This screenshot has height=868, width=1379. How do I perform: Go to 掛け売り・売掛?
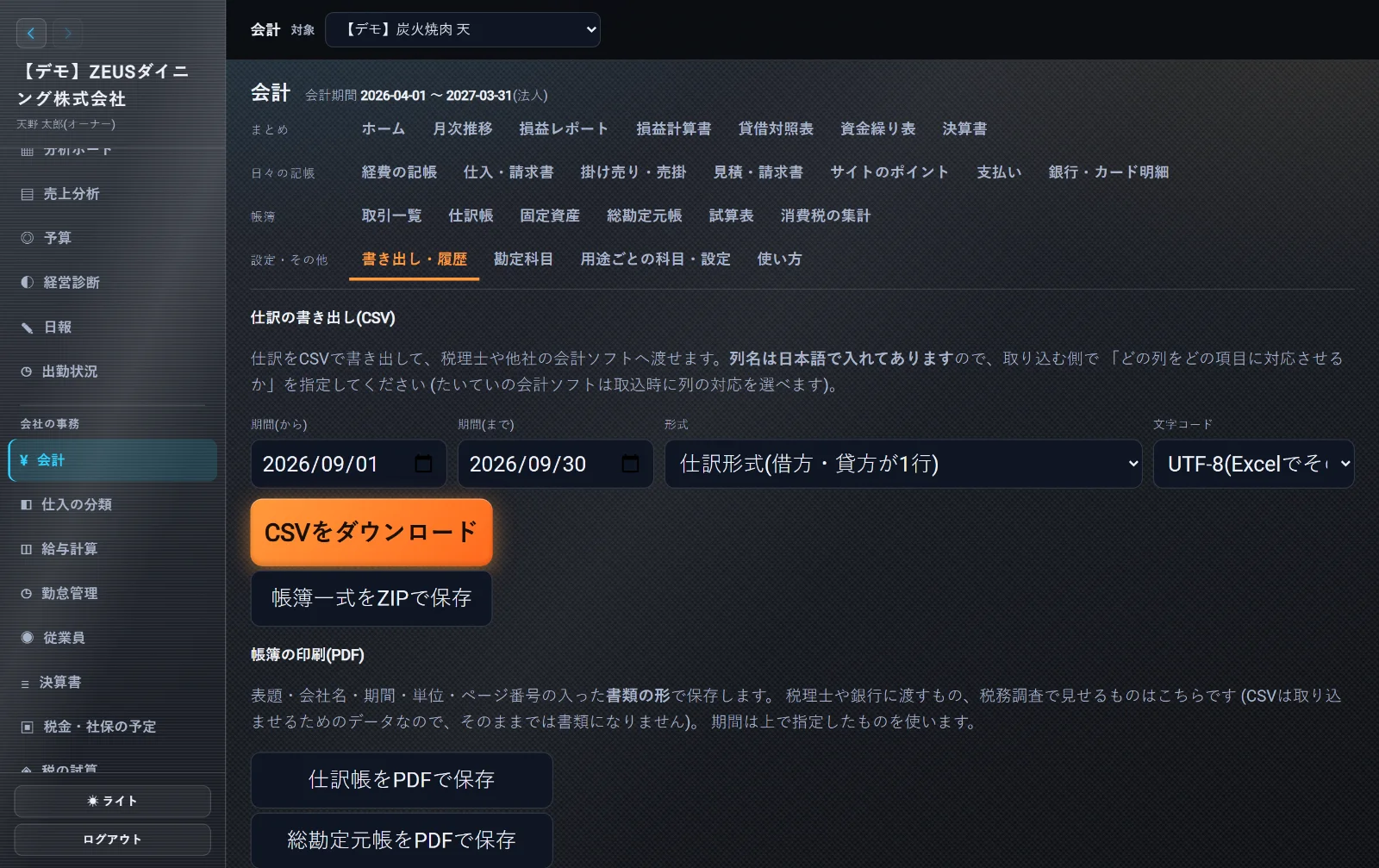point(633,172)
